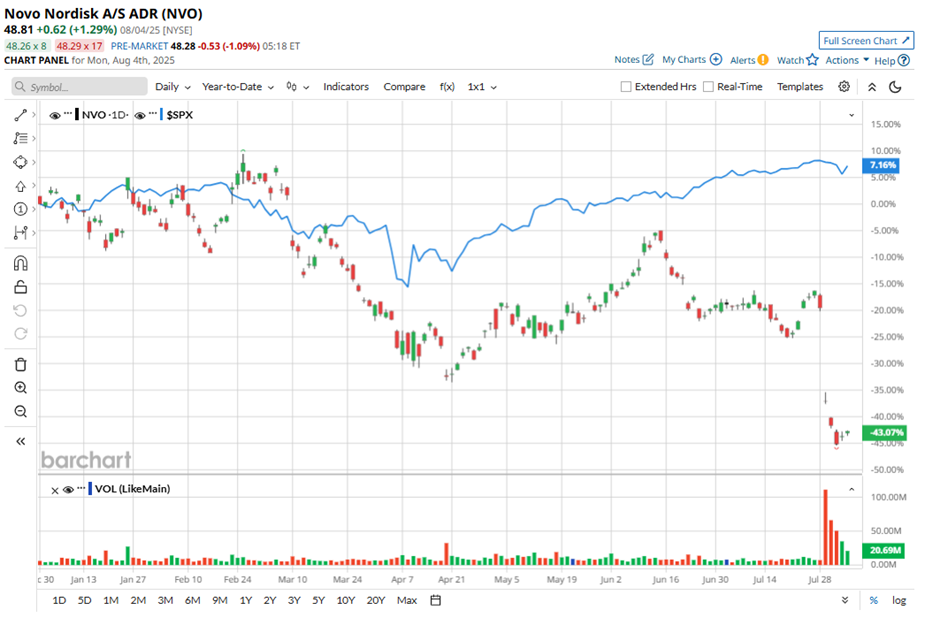Open the date range calendar picker
The image size is (940, 633).
tap(436, 601)
